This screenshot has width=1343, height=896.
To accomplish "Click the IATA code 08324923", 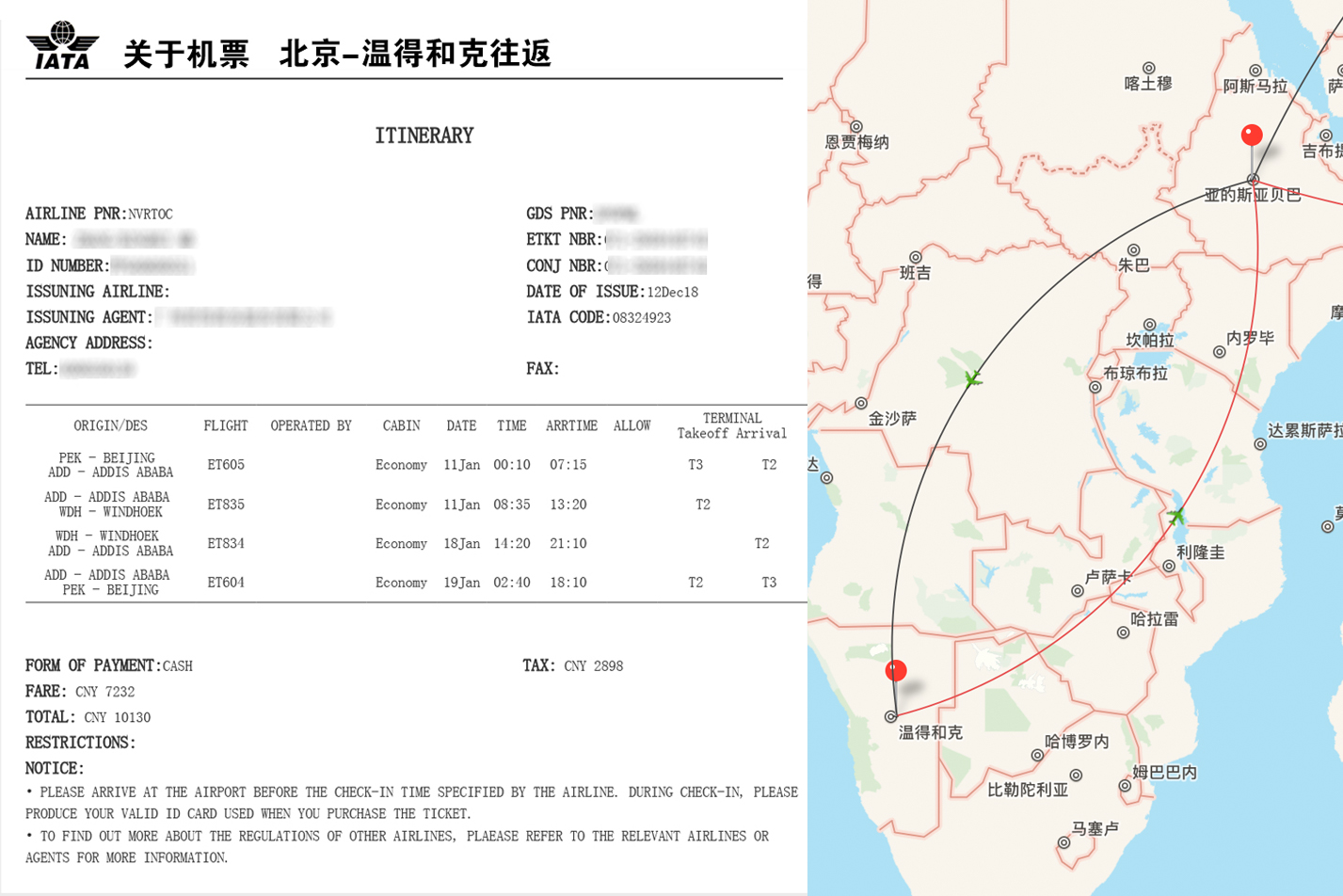I will 642,318.
